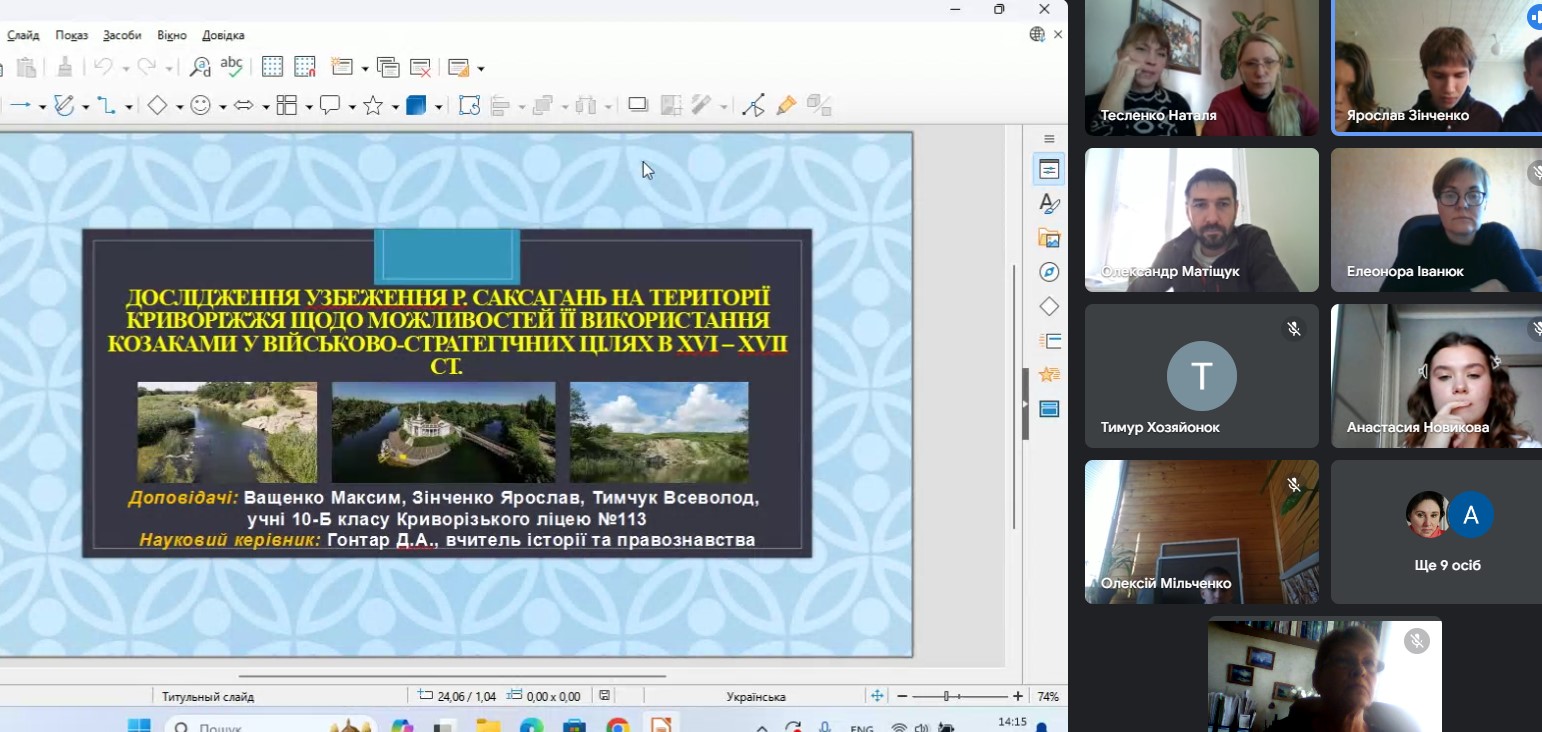This screenshot has height=732, width=1542.
Task: Open the Navigator compass sidebar deck
Action: pyautogui.click(x=1049, y=272)
